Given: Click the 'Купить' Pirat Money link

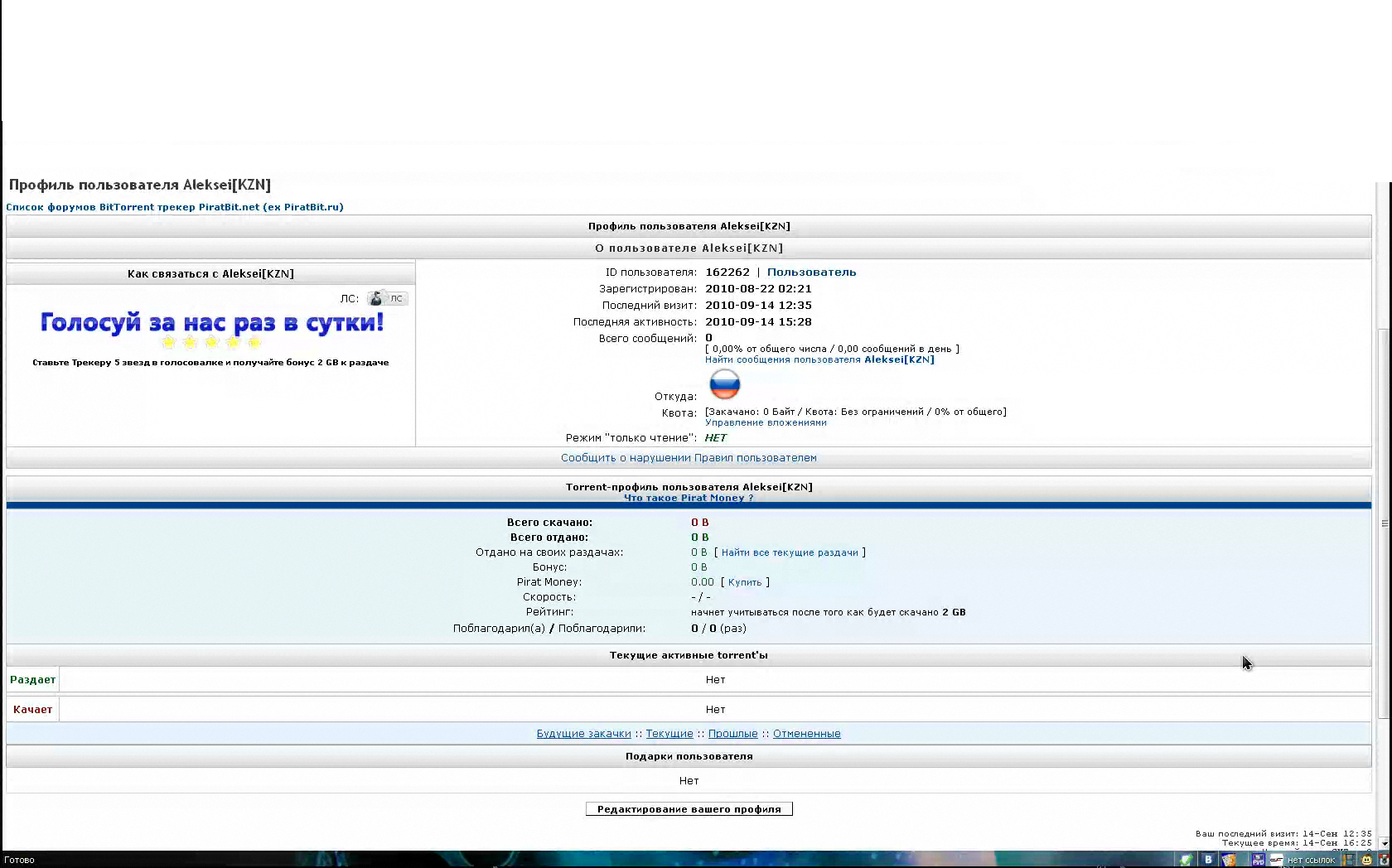Looking at the screenshot, I should tap(745, 582).
